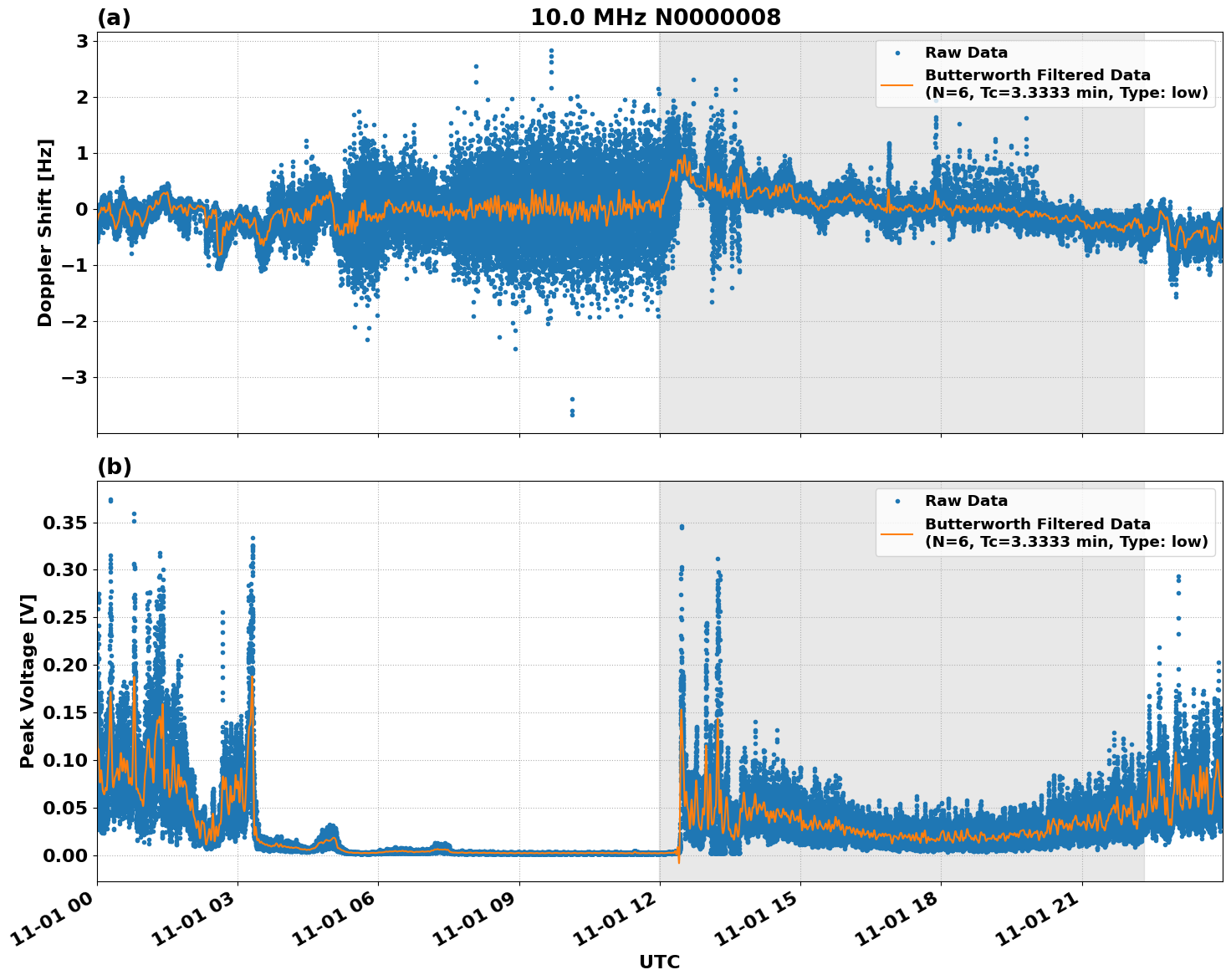Screen dimensions: 1231x980
Task: Click the tallest blue spike around 12 UTC in panel (b)
Action: (x=682, y=527)
